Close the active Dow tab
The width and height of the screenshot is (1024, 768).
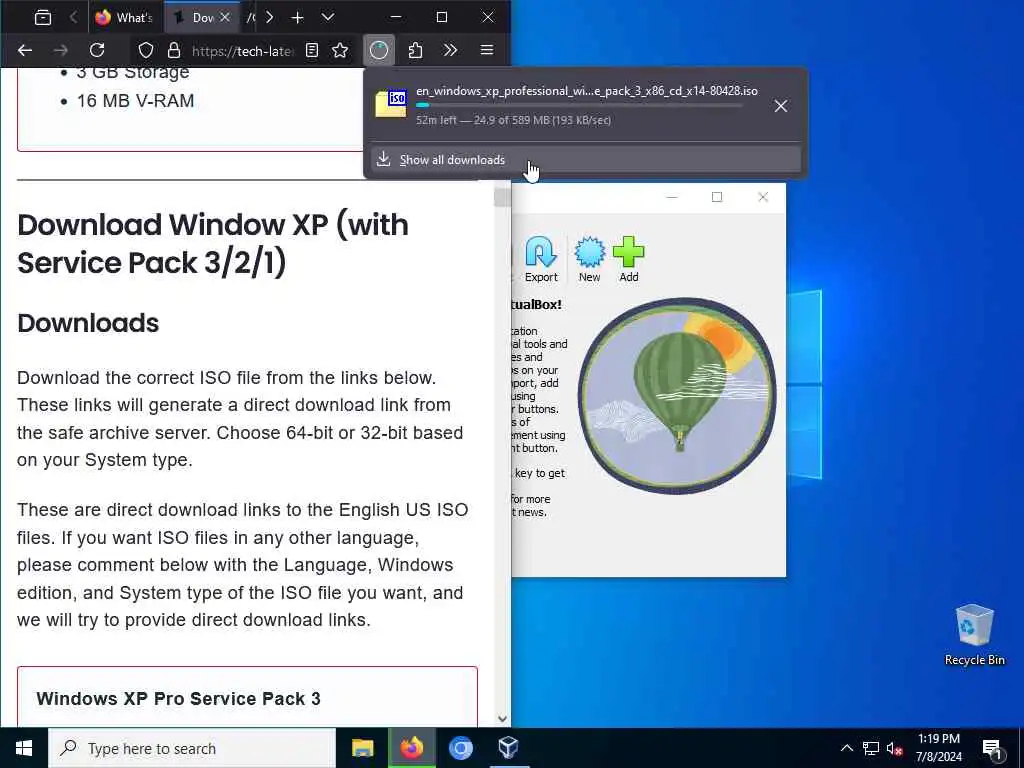click(225, 18)
